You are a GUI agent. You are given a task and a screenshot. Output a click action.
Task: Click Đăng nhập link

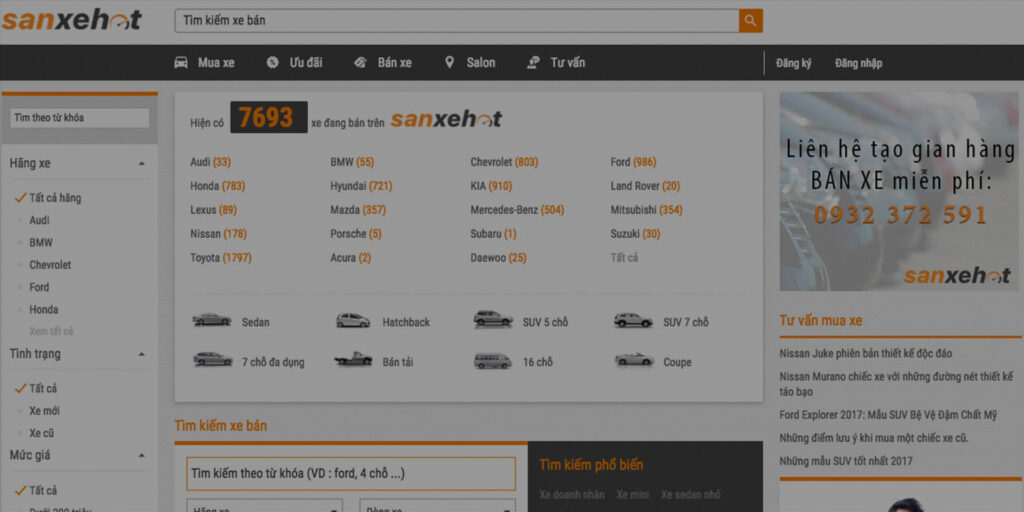pos(858,63)
